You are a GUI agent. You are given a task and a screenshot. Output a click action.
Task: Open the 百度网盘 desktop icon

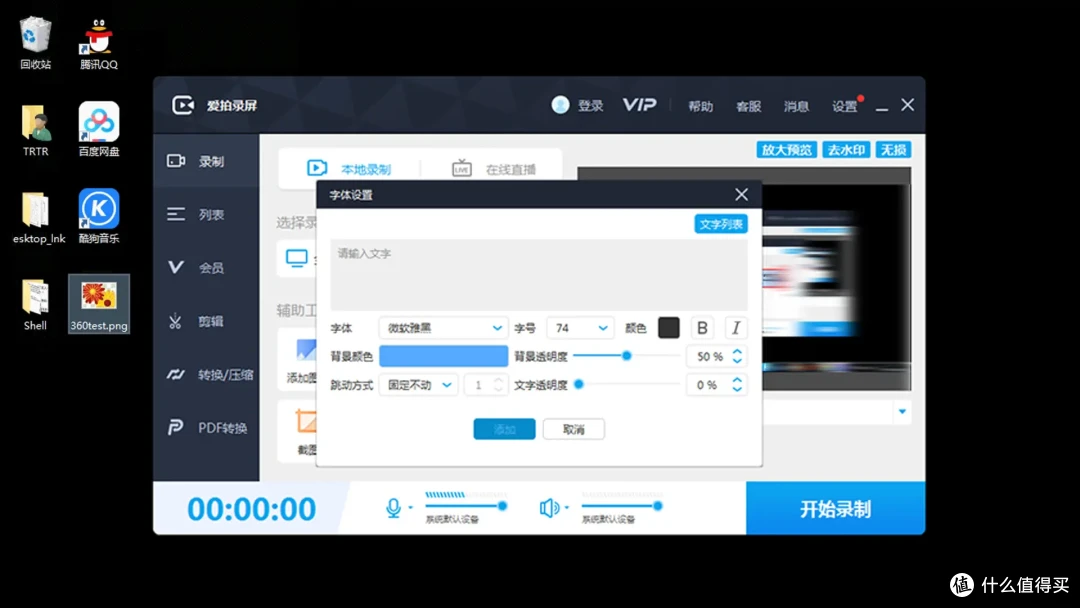click(98, 129)
